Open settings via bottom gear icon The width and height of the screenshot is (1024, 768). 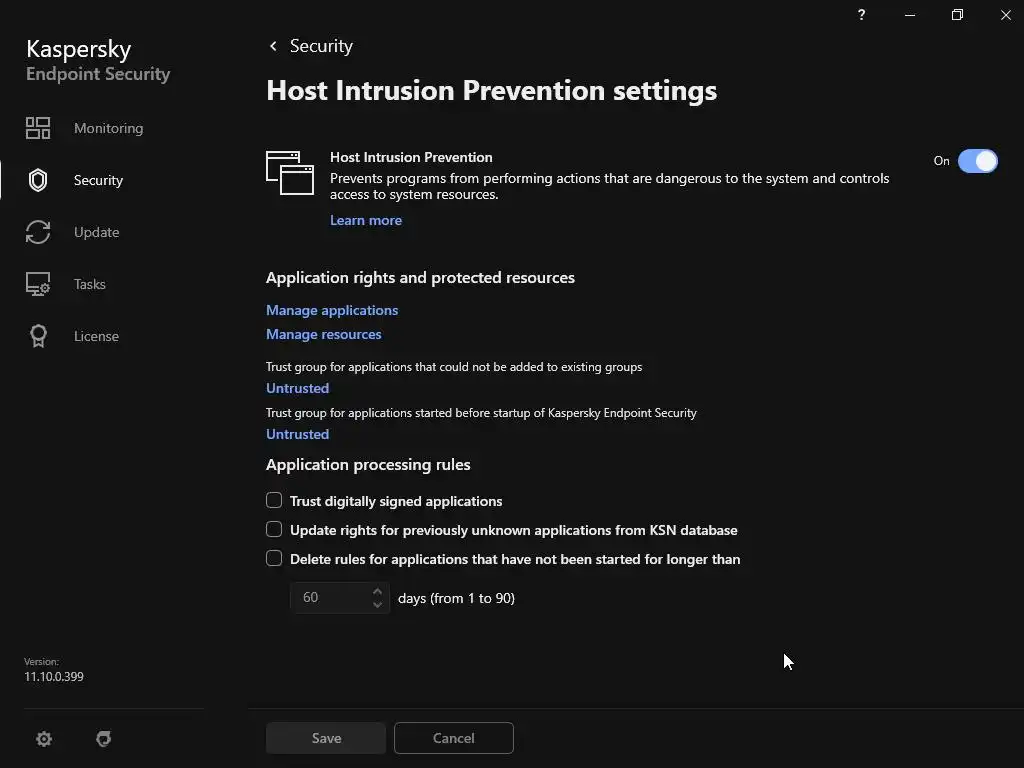44,739
